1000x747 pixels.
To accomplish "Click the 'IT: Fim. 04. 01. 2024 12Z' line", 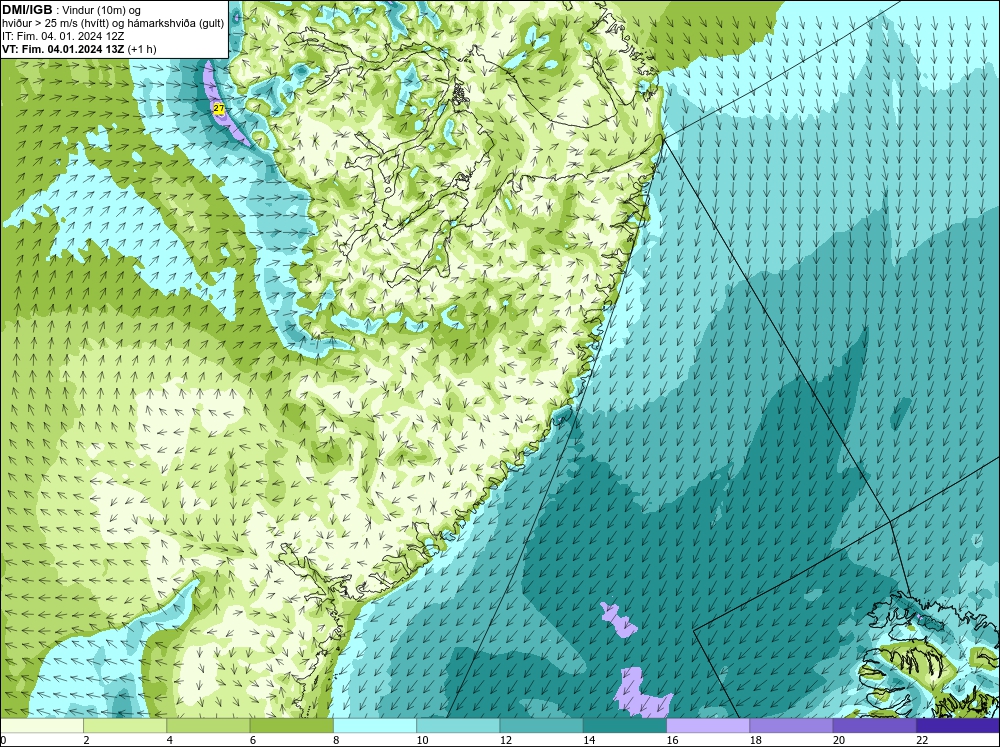I will click(63, 36).
